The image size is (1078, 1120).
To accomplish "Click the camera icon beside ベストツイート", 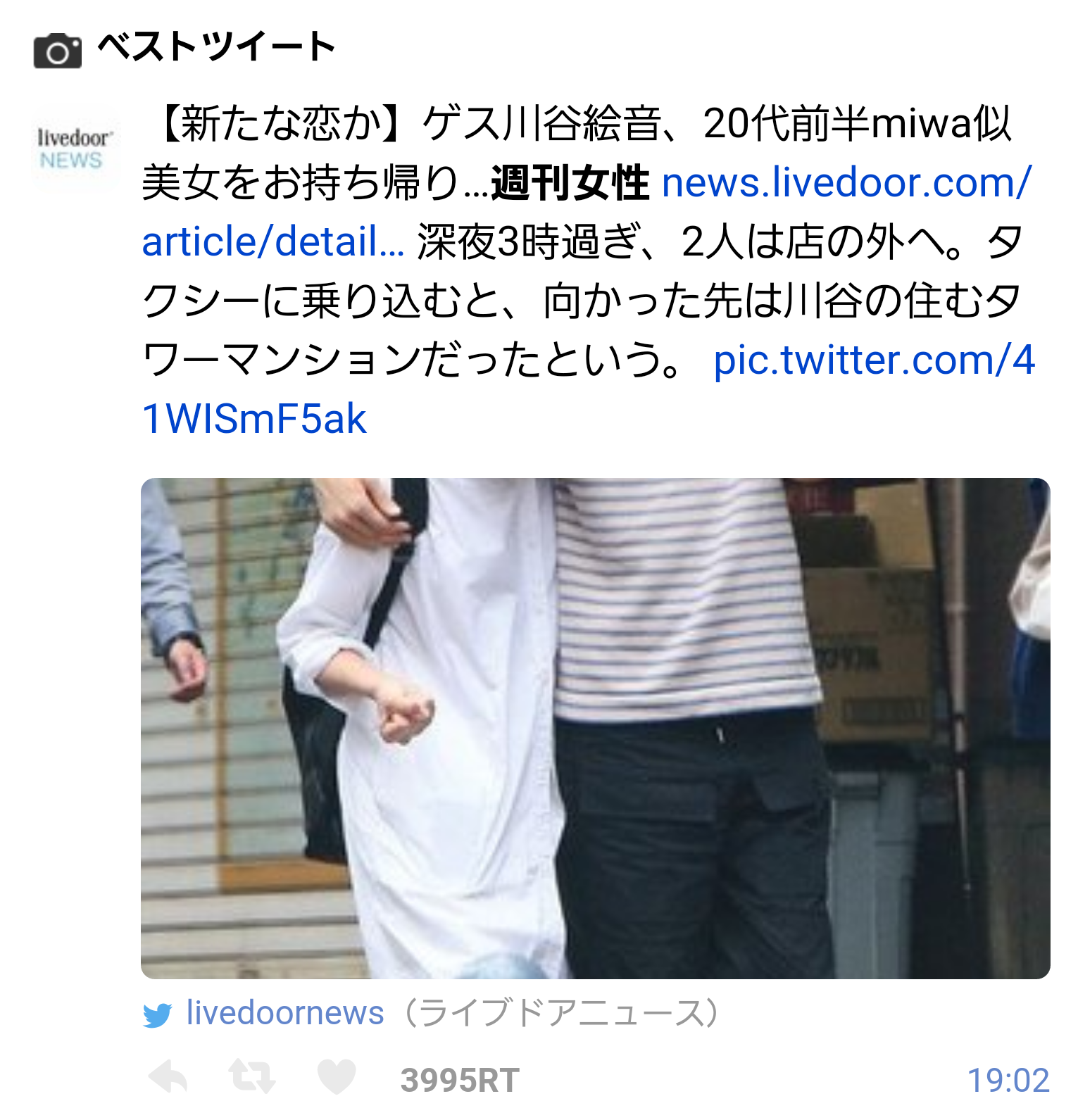I will coord(58,51).
